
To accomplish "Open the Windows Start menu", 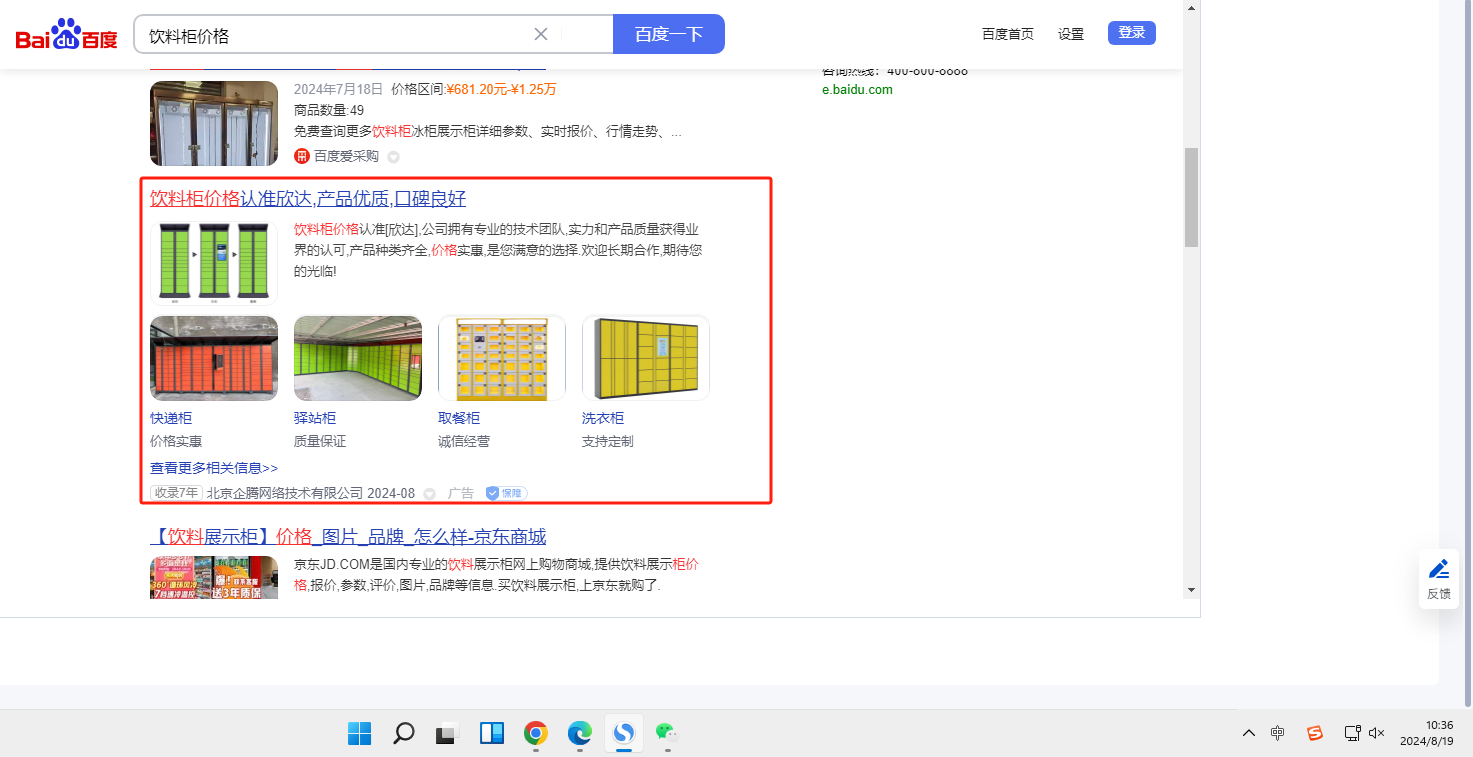I will pos(360,734).
